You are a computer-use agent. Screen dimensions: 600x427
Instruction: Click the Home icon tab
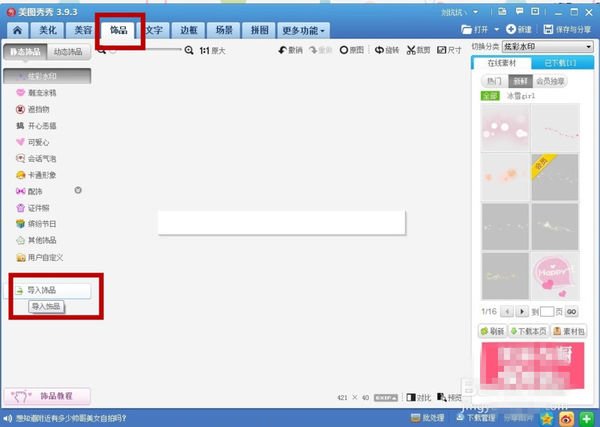[x=17, y=31]
